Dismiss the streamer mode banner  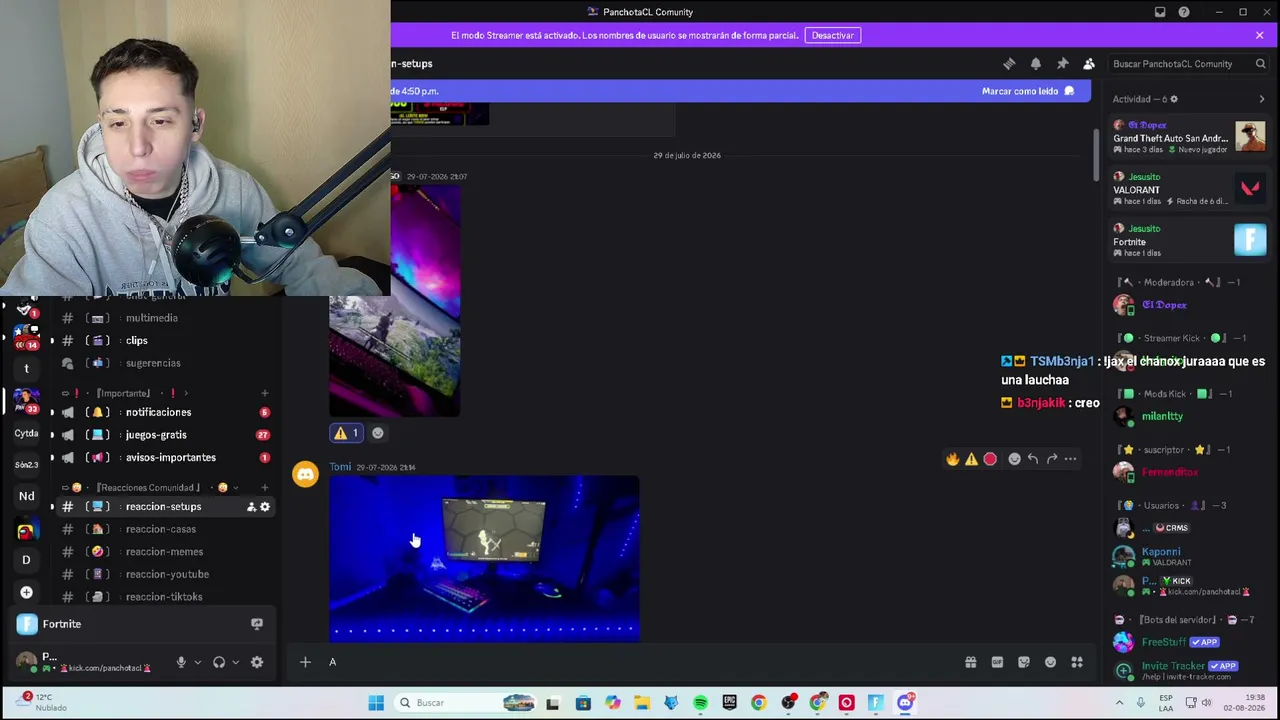click(1259, 35)
